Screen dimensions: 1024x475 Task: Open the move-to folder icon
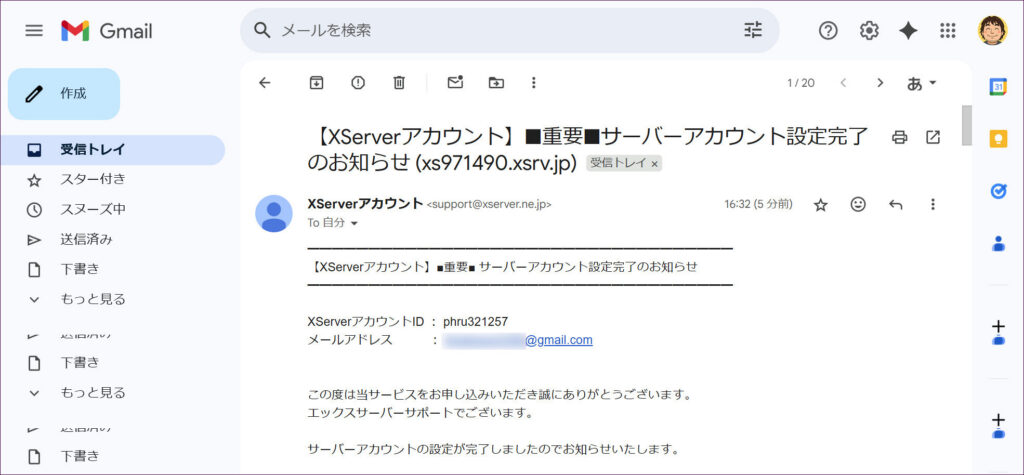496,83
